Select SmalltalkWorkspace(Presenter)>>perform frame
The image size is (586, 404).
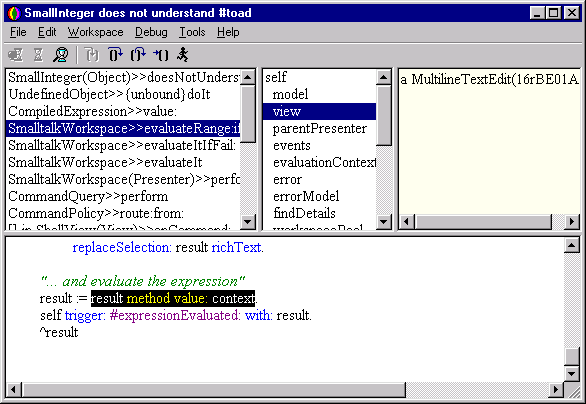click(123, 179)
